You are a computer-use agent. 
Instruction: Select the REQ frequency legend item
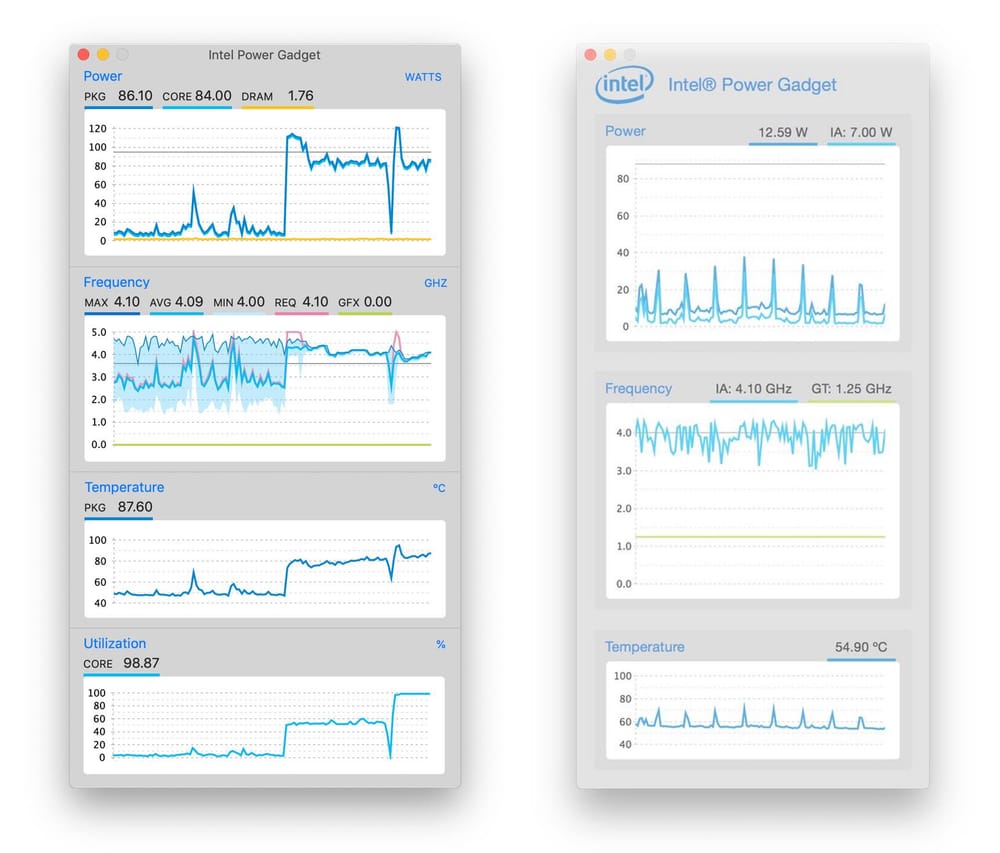point(301,302)
